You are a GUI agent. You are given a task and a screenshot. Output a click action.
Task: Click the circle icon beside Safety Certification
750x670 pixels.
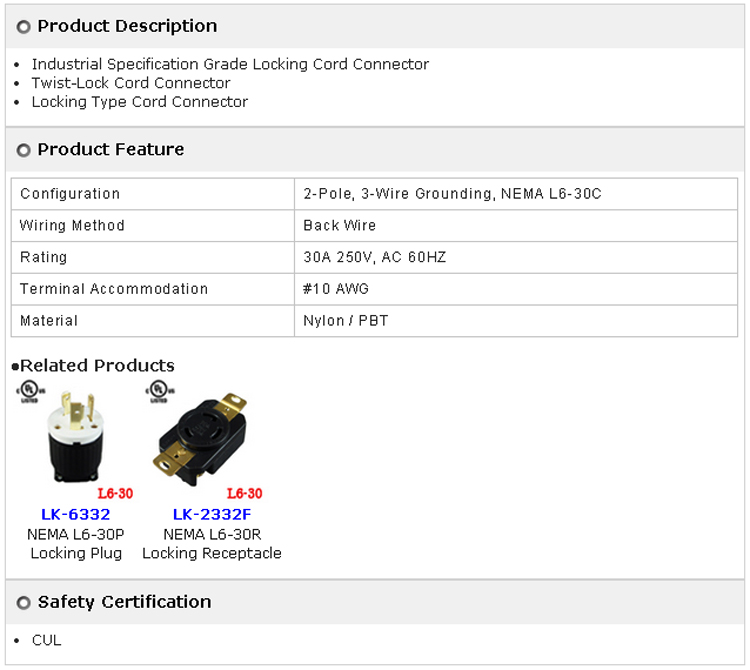click(24, 603)
